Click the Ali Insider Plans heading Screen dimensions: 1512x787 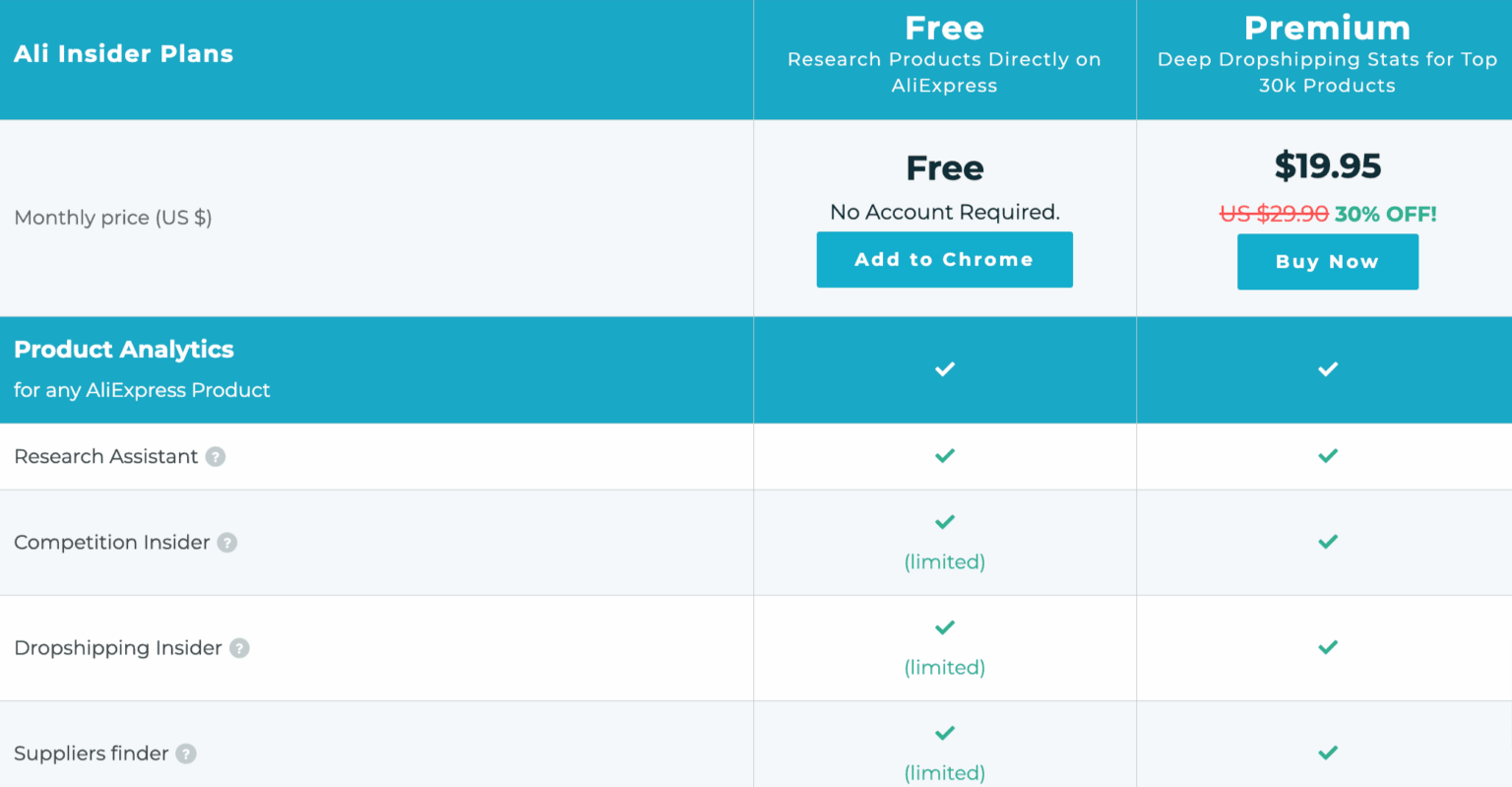point(123,54)
